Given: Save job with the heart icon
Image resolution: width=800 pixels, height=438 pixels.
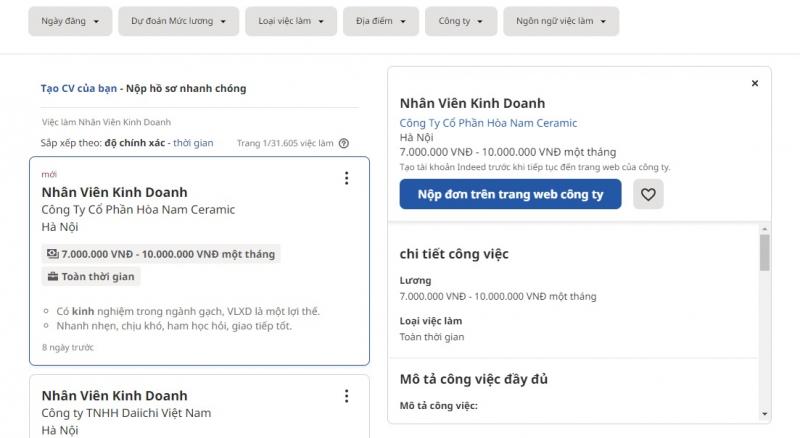Looking at the screenshot, I should tap(648, 194).
